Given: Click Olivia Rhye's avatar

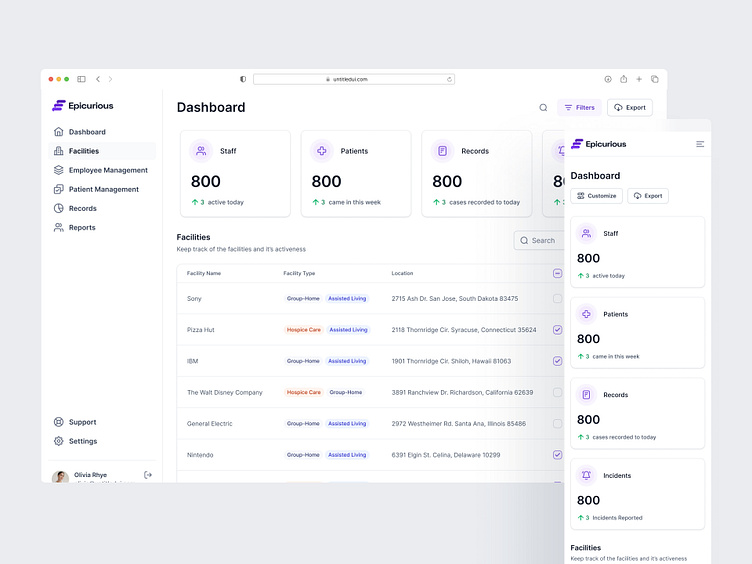Looking at the screenshot, I should [60, 477].
